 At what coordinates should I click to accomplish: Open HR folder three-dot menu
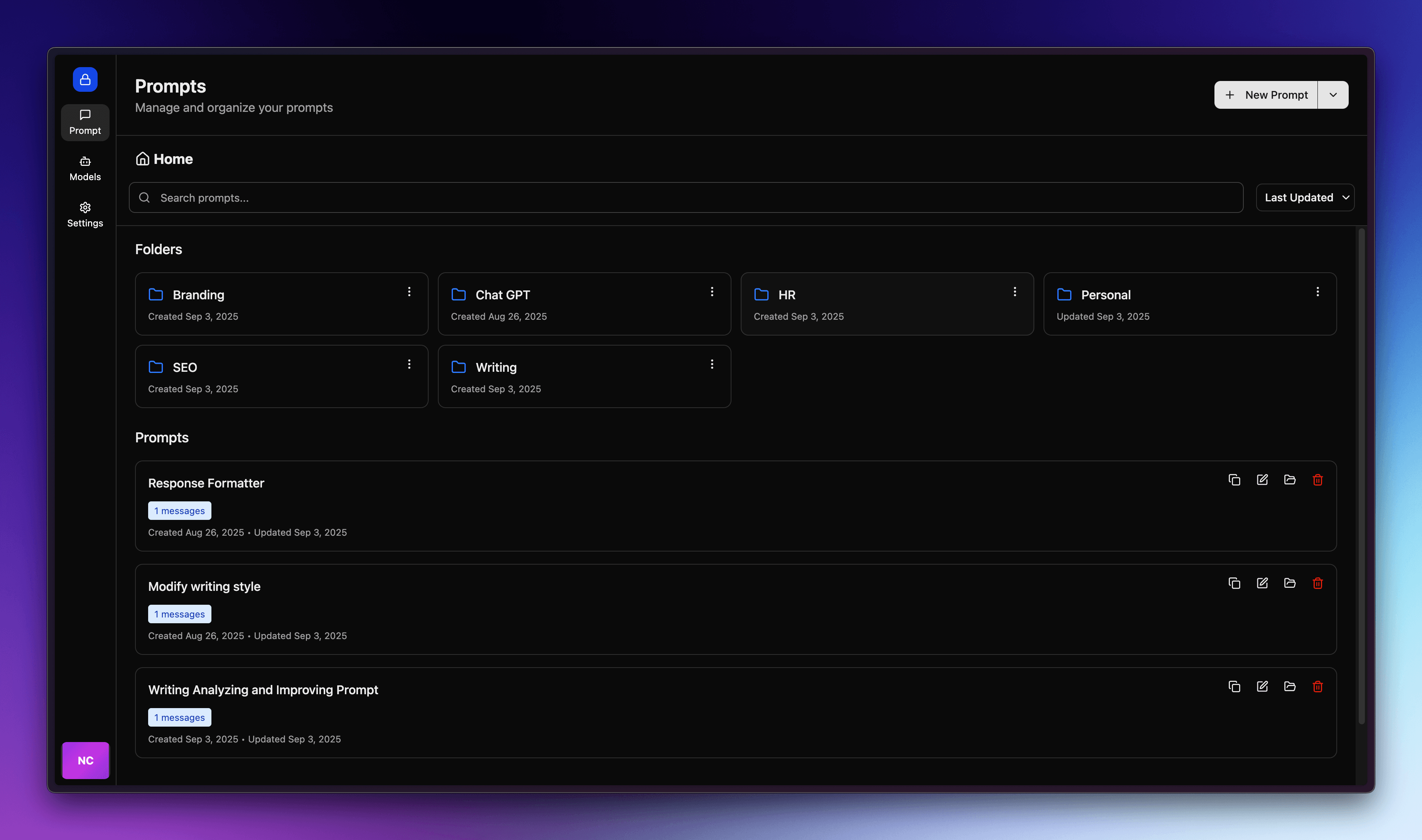point(1015,292)
